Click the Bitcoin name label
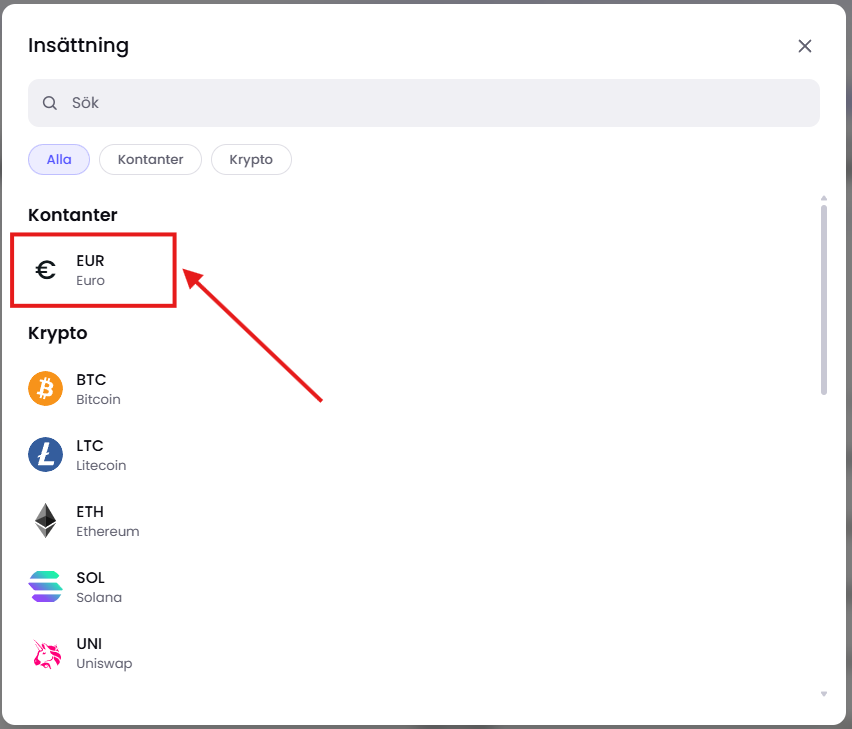Viewport: 852px width, 729px height. 98,399
